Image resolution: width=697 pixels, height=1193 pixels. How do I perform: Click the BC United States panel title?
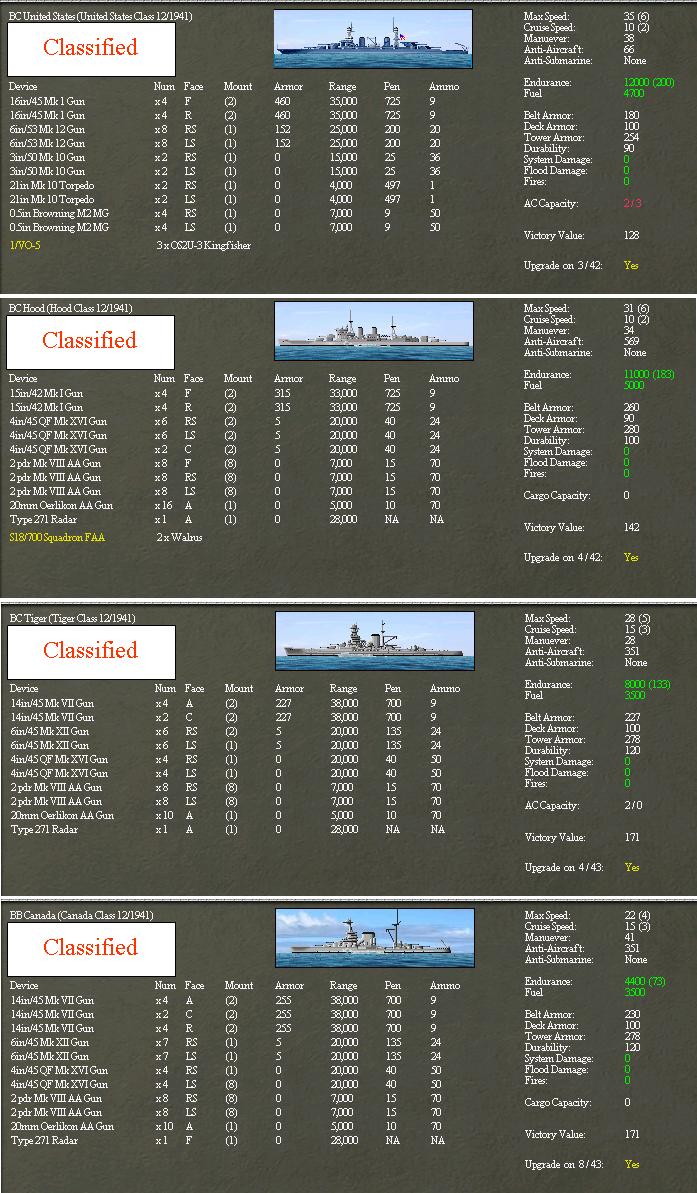point(100,15)
